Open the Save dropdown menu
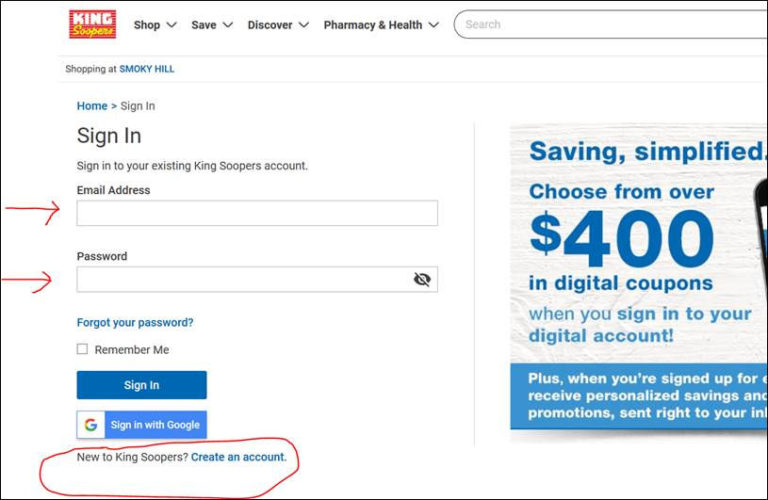Image resolution: width=768 pixels, height=500 pixels. click(212, 25)
